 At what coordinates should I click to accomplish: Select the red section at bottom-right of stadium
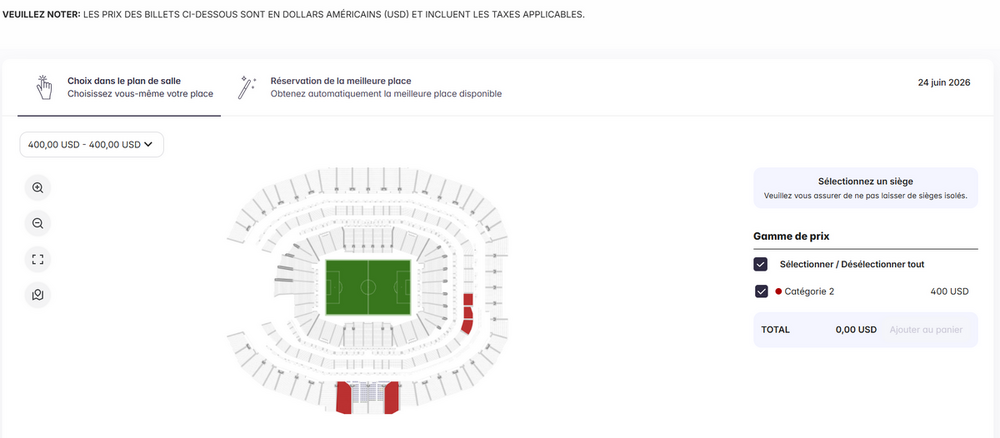click(x=391, y=397)
